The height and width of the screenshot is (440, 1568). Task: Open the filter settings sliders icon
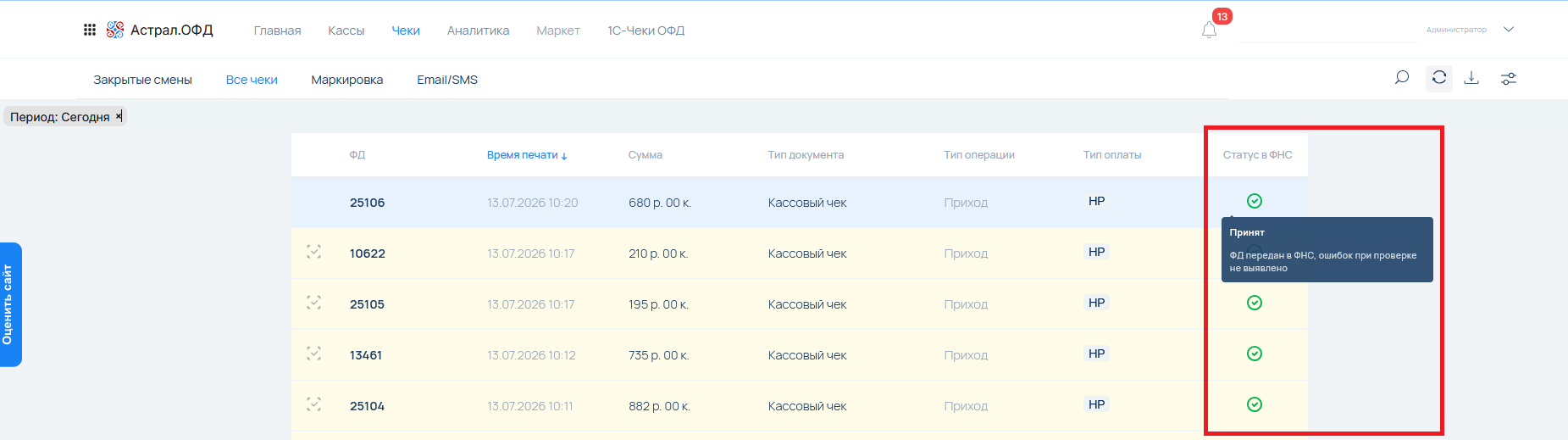(x=1509, y=79)
